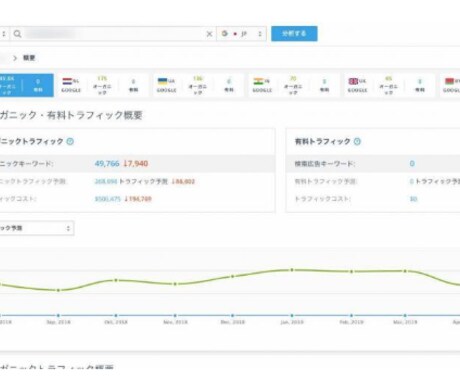
Task: Click the Jan 2019 point on the blue line
Action: tap(292, 315)
